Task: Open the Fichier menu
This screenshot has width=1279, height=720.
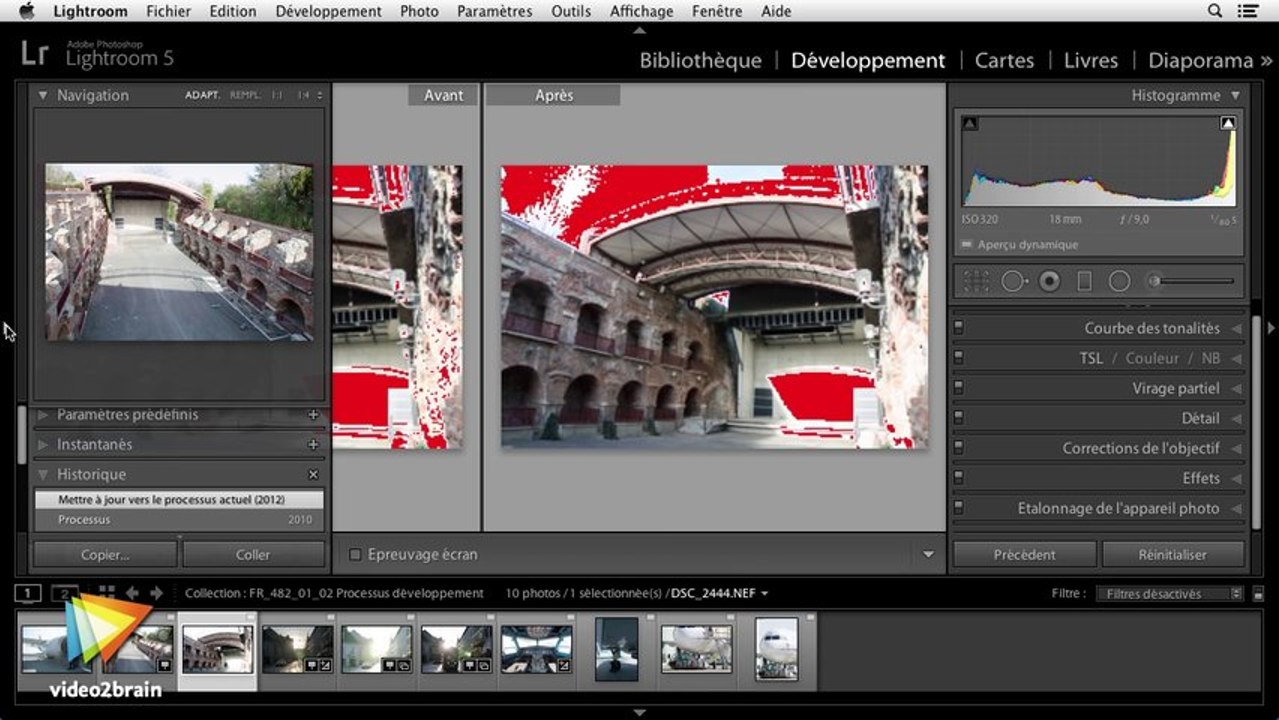Action: tap(168, 11)
